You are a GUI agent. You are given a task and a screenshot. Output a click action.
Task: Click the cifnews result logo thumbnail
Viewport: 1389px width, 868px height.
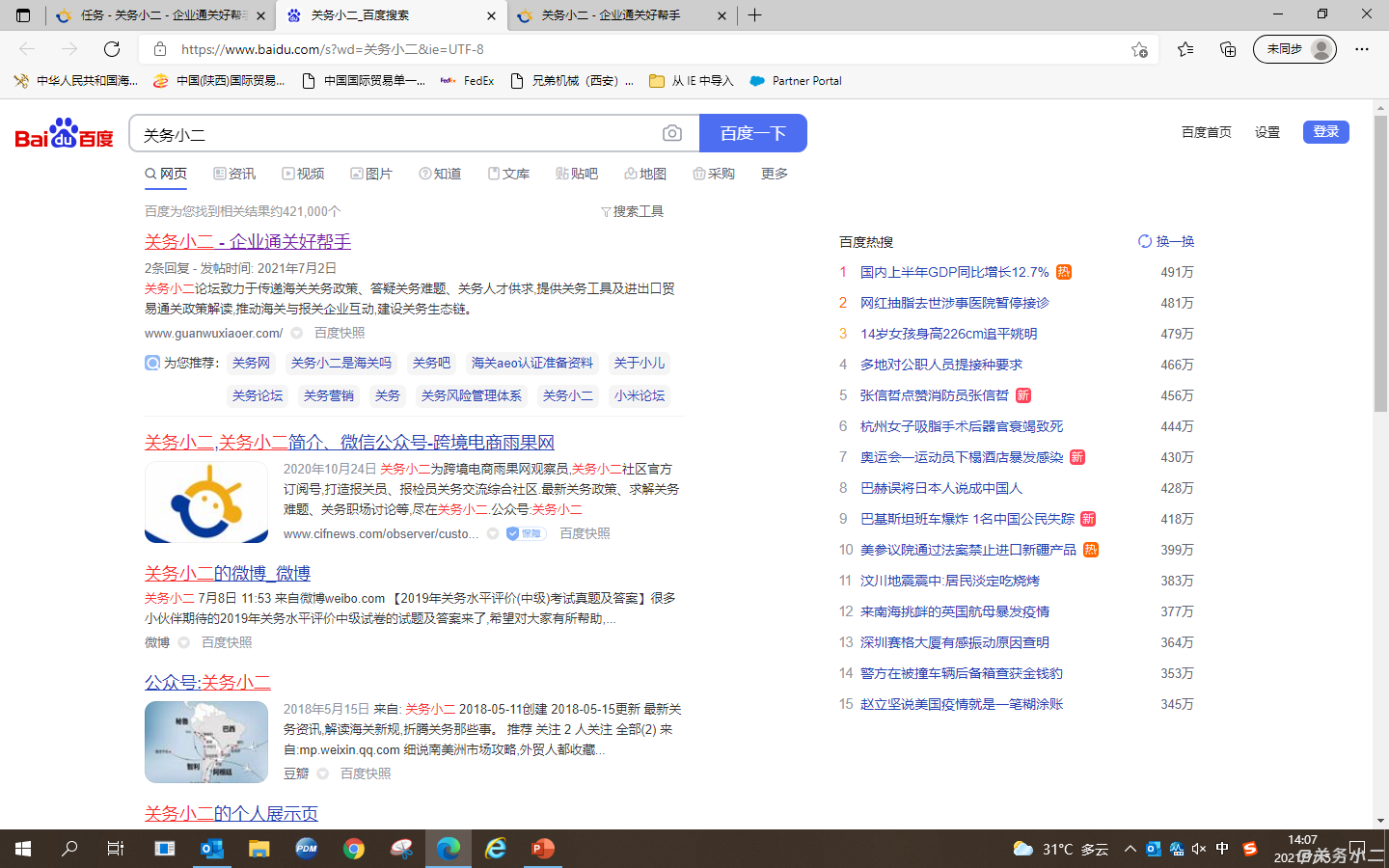click(206, 502)
